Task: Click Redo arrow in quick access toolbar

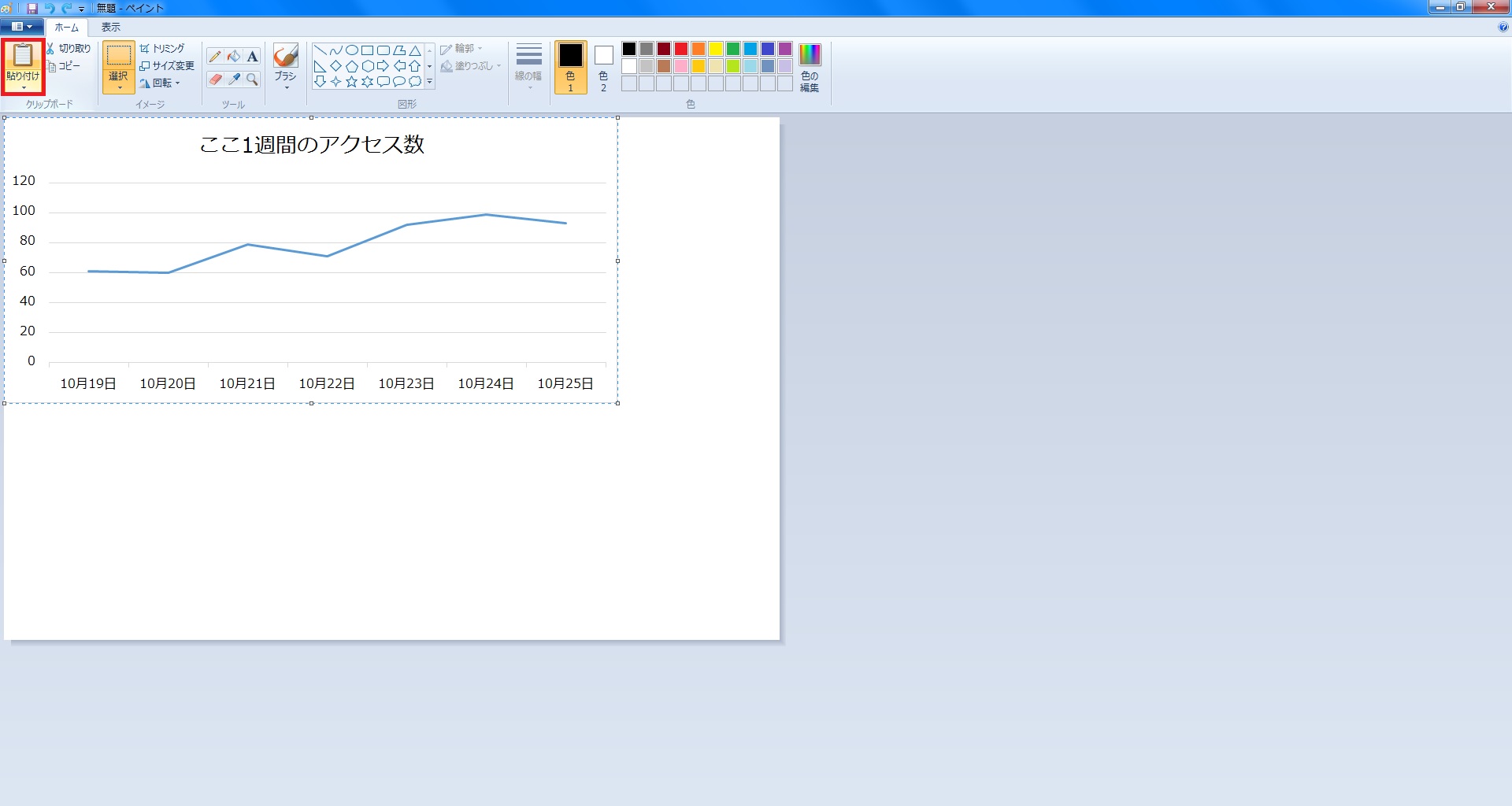Action: pyautogui.click(x=66, y=8)
